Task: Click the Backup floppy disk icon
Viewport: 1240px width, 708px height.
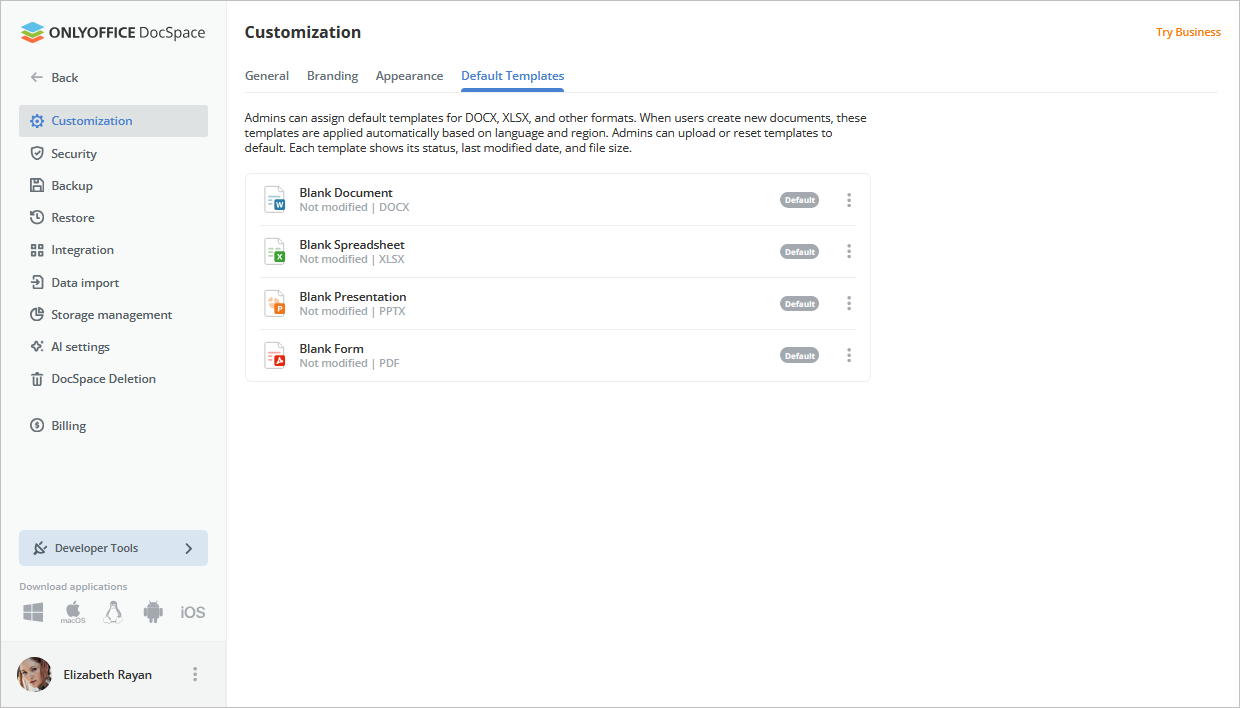Action: coord(37,185)
